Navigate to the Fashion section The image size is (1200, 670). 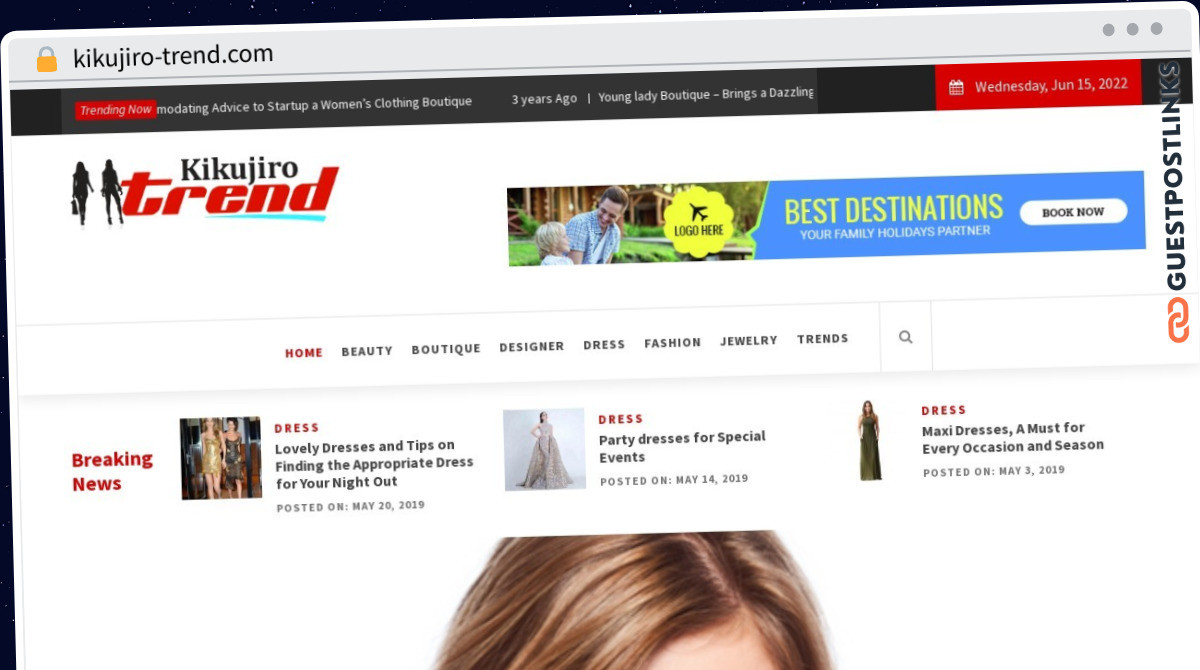pos(672,342)
